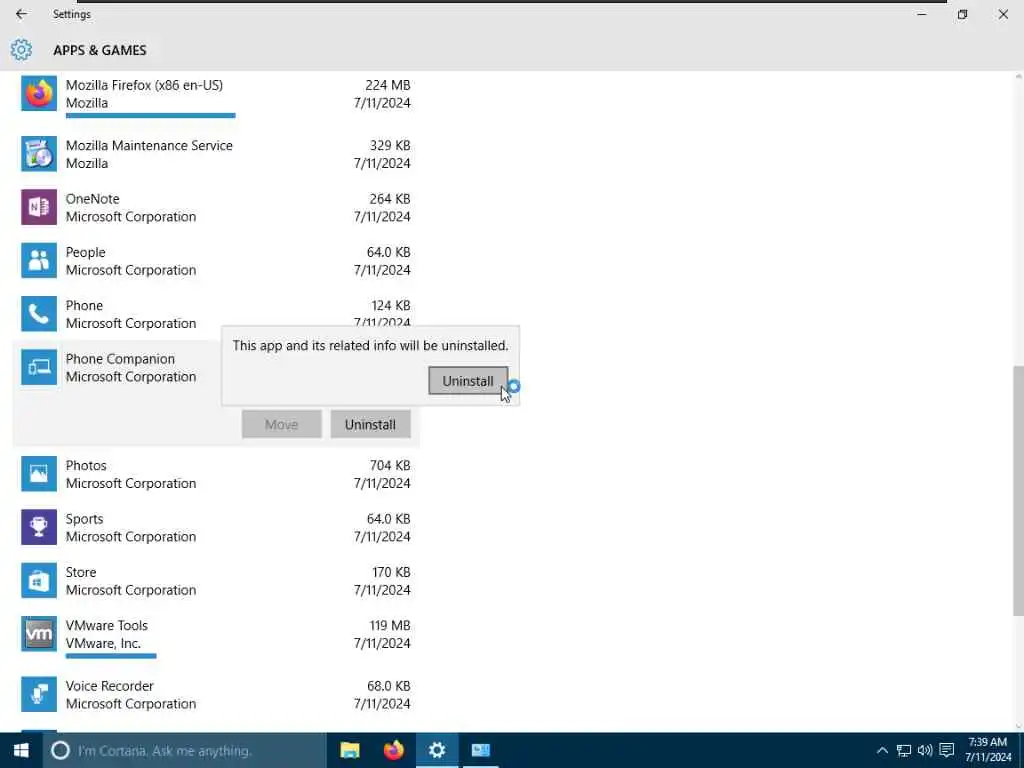Screen dimensions: 1024x768
Task: Type in the Cortana search box
Action: tap(185, 750)
